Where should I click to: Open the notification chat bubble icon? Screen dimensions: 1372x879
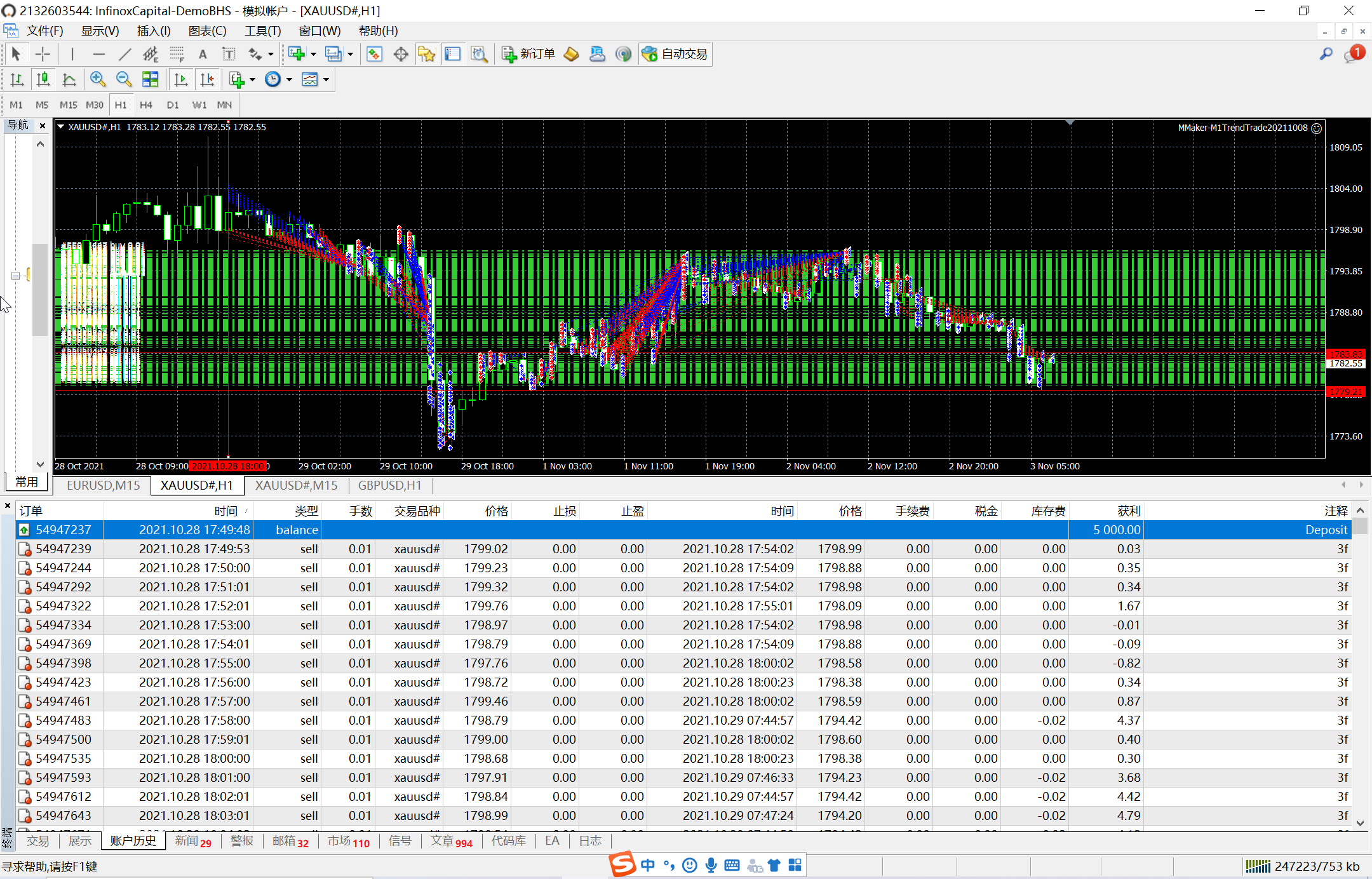click(x=1354, y=54)
